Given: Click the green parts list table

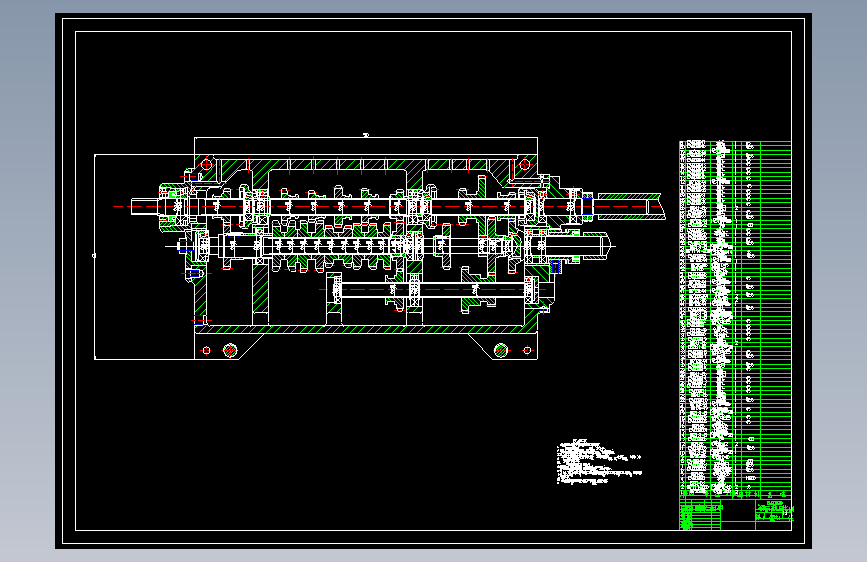Looking at the screenshot, I should (x=735, y=319).
